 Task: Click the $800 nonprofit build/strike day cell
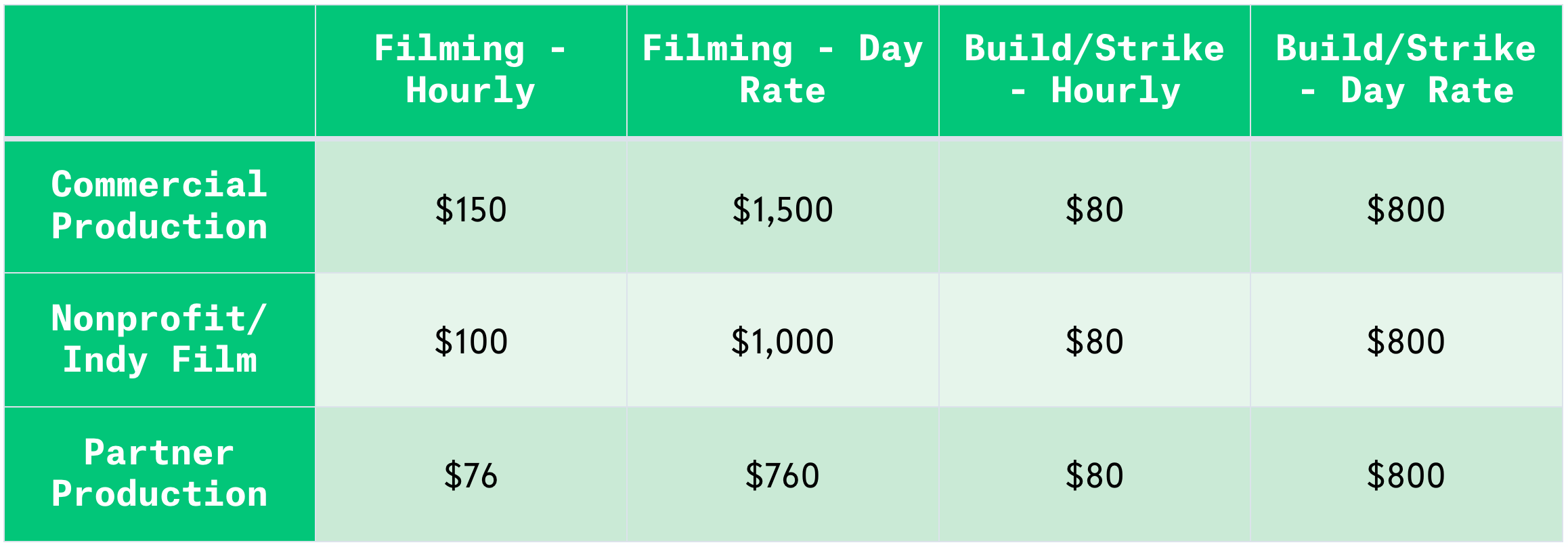coord(1407,340)
